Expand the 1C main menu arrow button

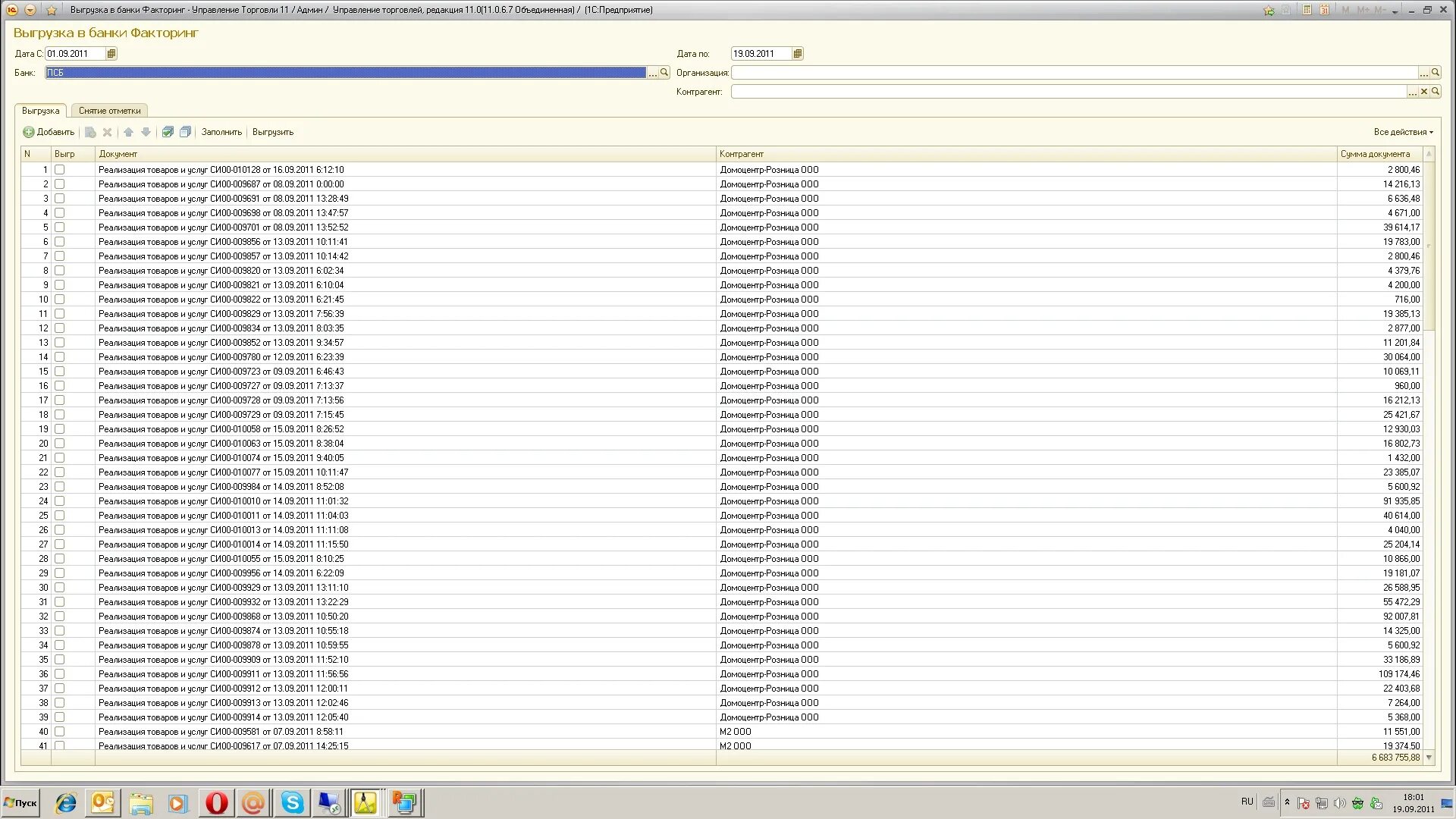30,10
